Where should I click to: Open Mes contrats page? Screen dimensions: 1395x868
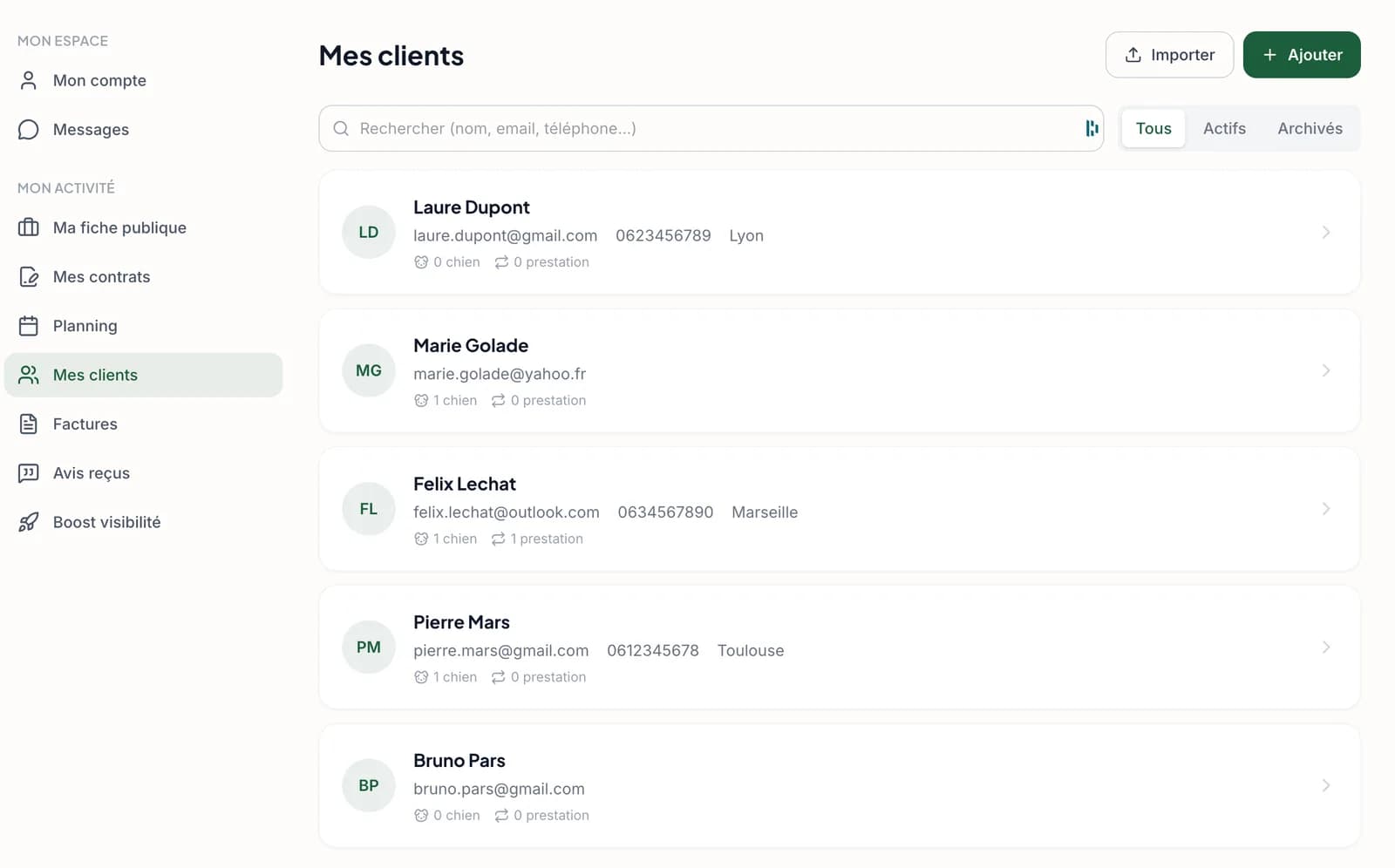point(143,276)
